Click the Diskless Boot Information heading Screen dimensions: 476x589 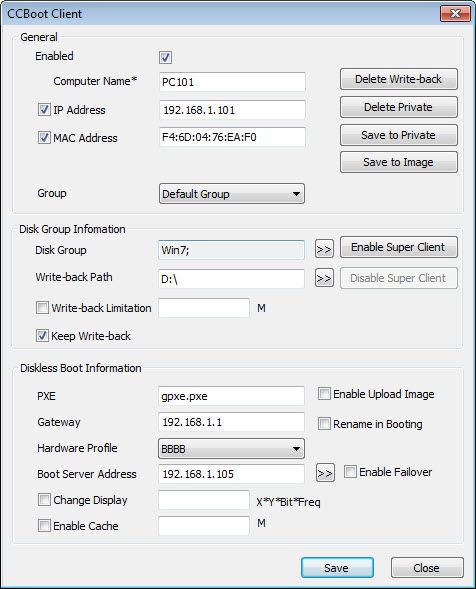tap(81, 368)
